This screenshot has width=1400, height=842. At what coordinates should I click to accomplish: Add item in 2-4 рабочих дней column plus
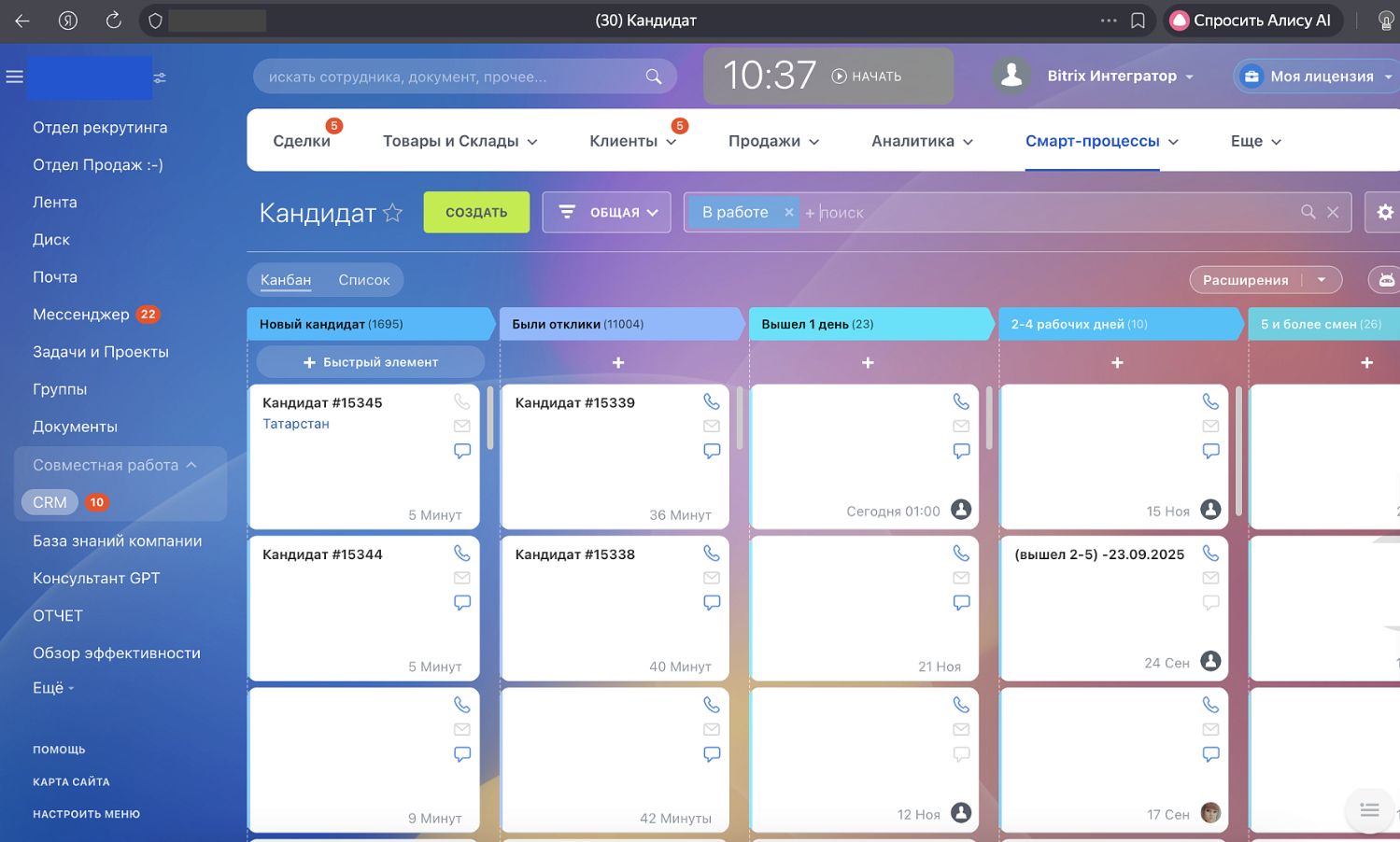tap(1117, 362)
